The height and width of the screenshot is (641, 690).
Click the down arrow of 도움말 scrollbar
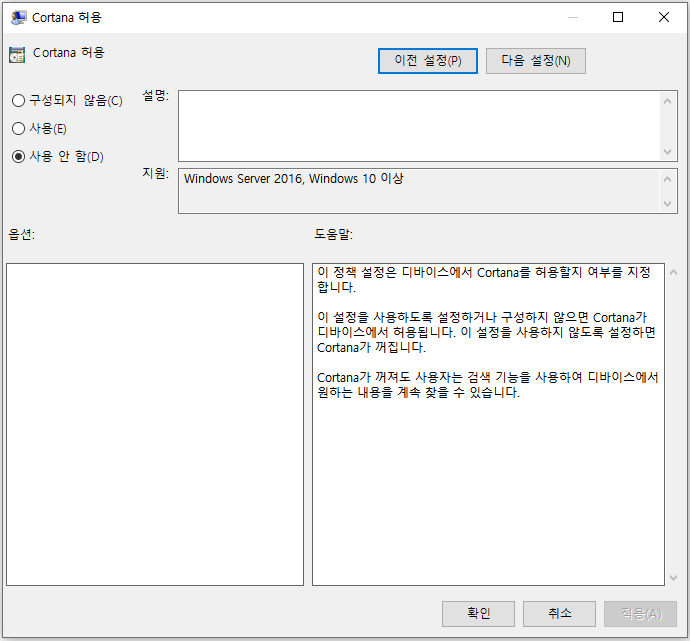pyautogui.click(x=673, y=578)
